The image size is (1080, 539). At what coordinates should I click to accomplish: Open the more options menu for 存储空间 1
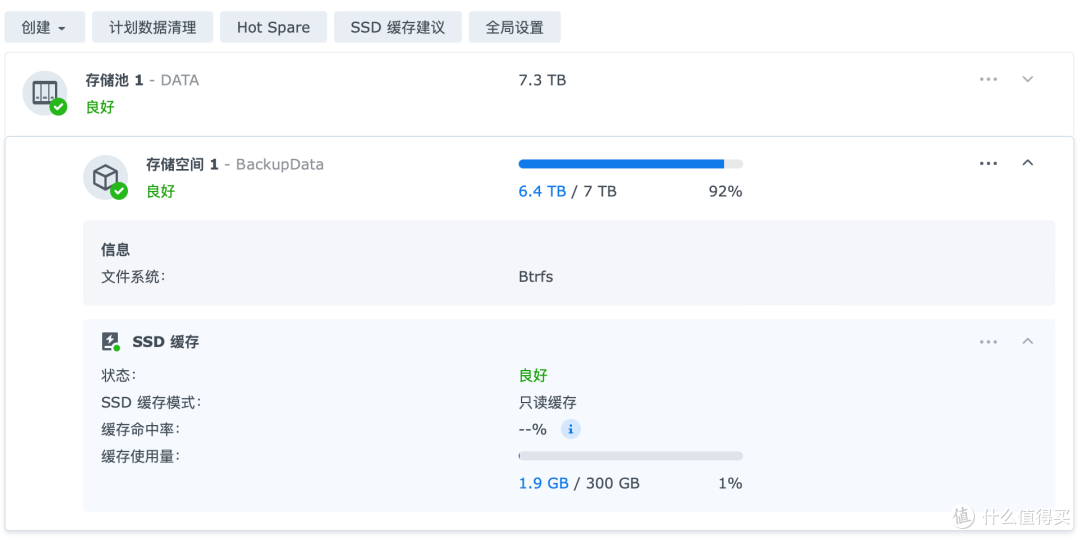pyautogui.click(x=988, y=163)
